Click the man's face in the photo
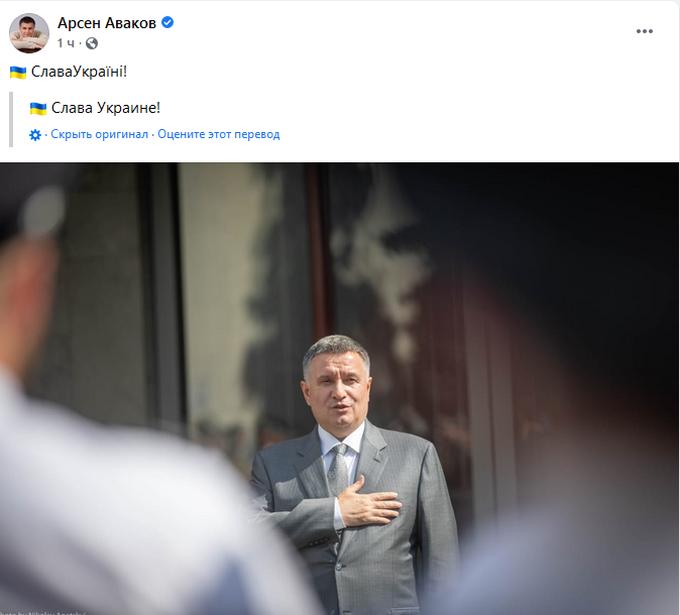Viewport: 680px width, 615px height. (x=336, y=388)
